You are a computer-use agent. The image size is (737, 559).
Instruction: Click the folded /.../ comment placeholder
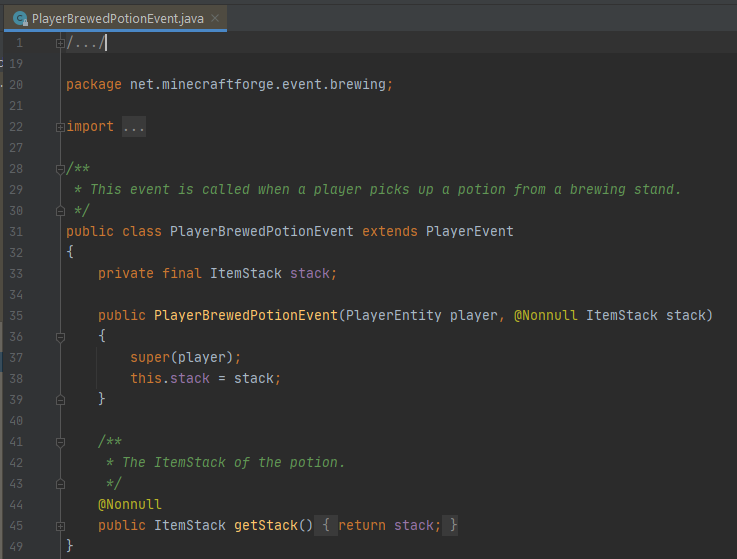[x=85, y=43]
